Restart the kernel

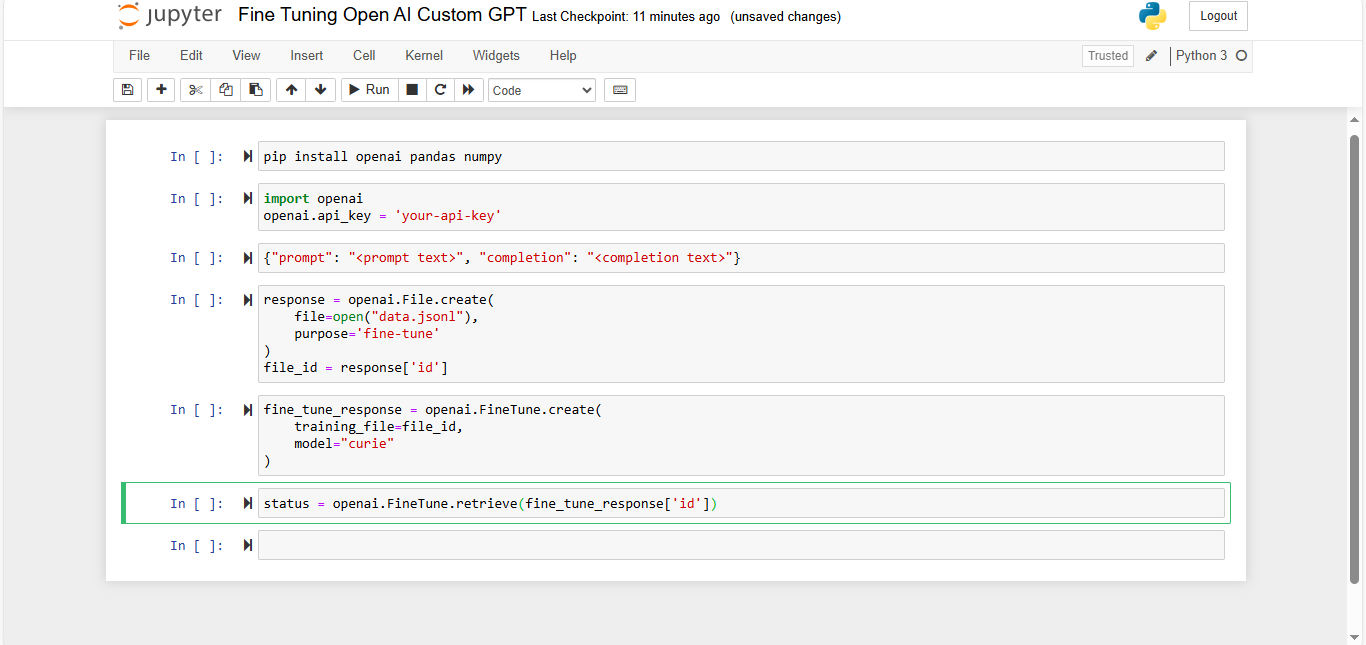tap(440, 89)
